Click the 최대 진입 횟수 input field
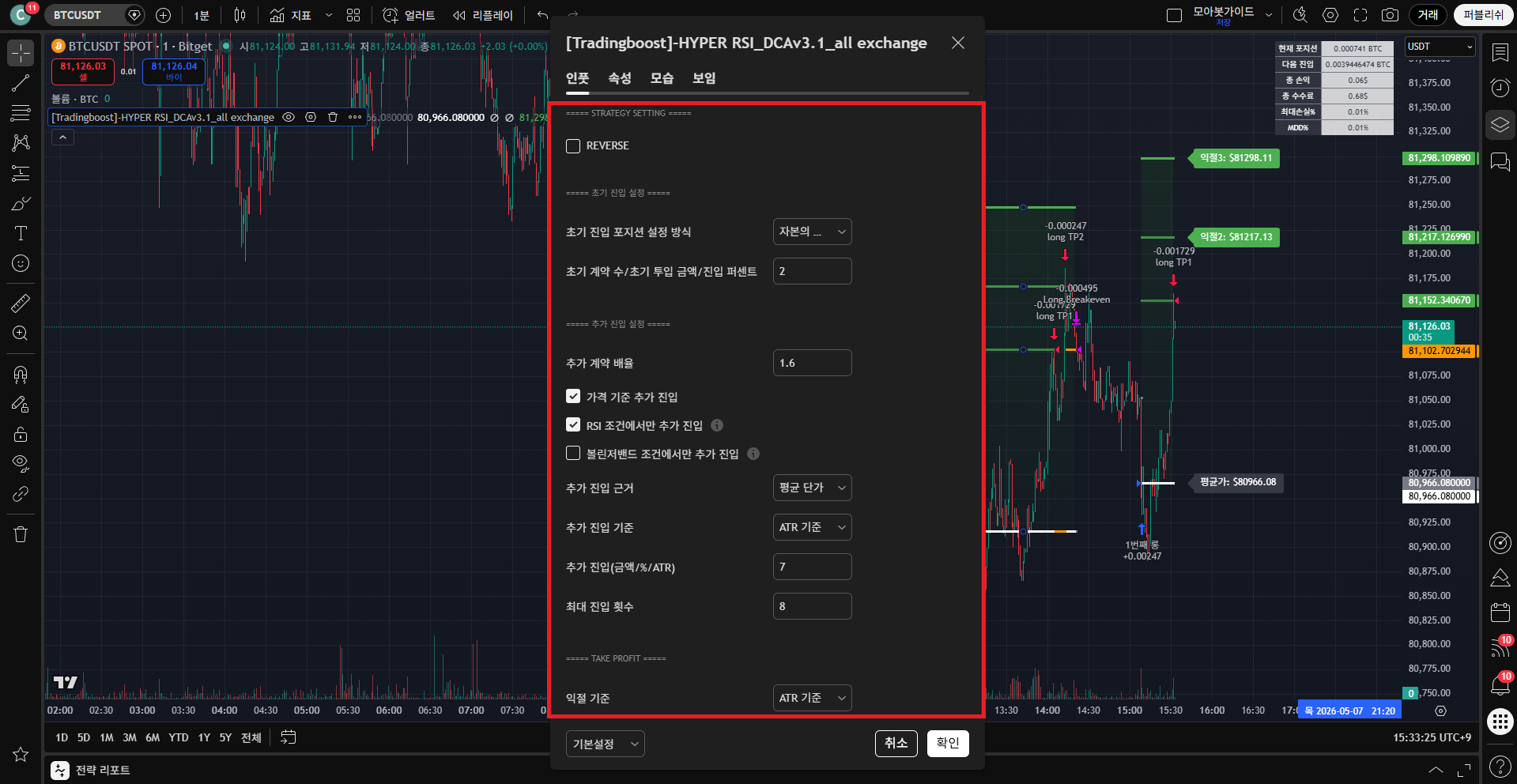The width and height of the screenshot is (1517, 784). 812,606
